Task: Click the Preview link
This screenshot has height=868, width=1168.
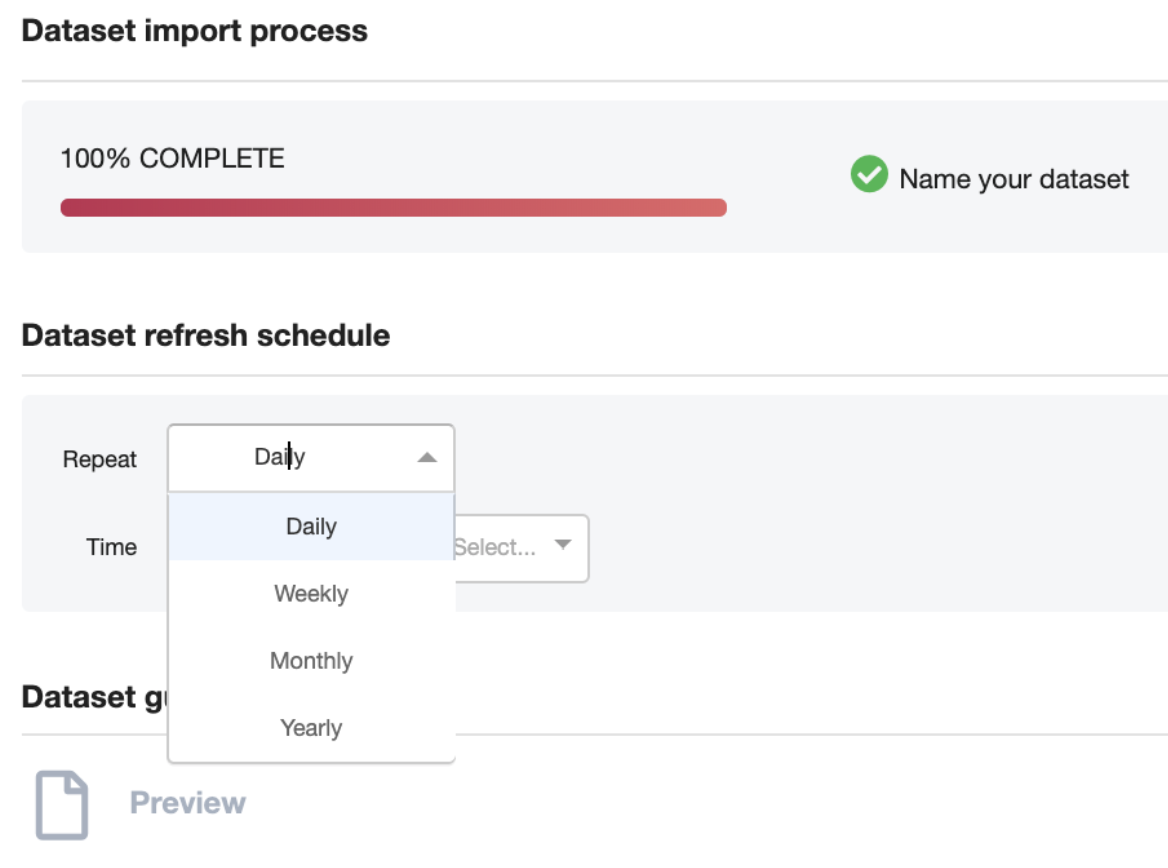Action: (x=188, y=802)
